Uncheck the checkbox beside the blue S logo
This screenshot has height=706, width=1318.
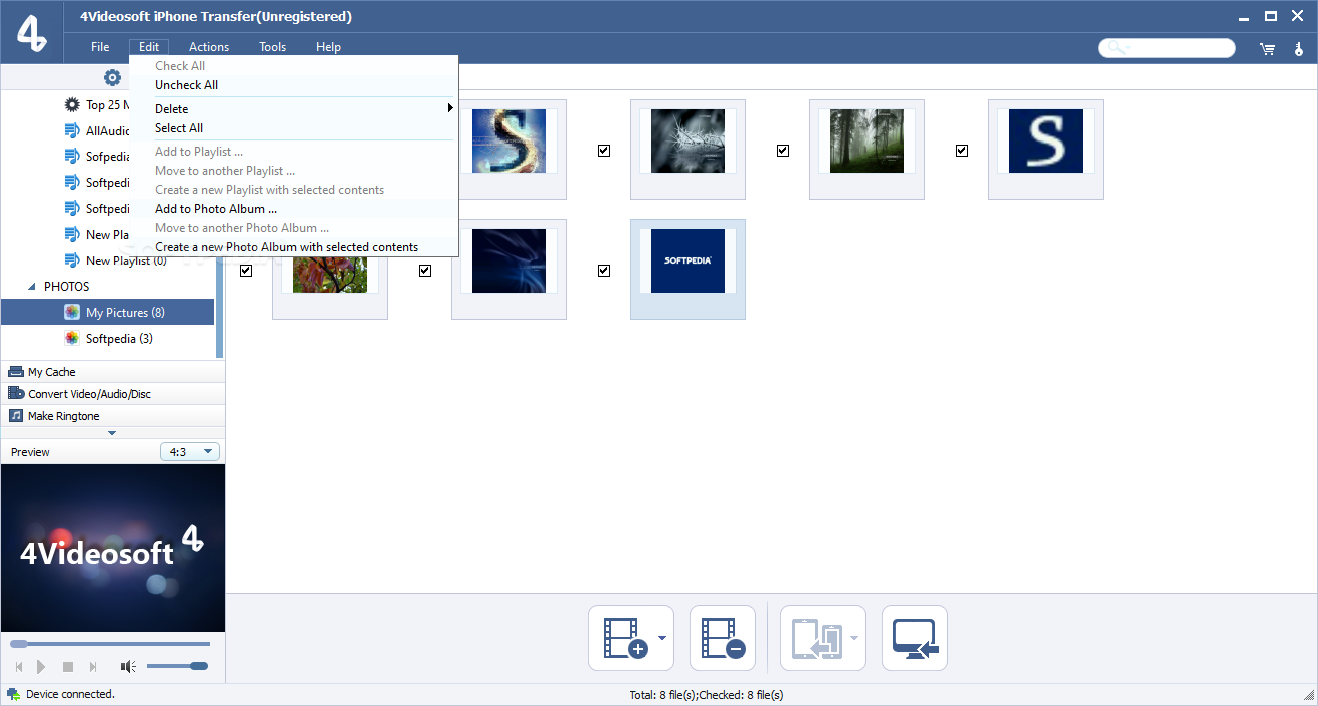pyautogui.click(x=962, y=151)
